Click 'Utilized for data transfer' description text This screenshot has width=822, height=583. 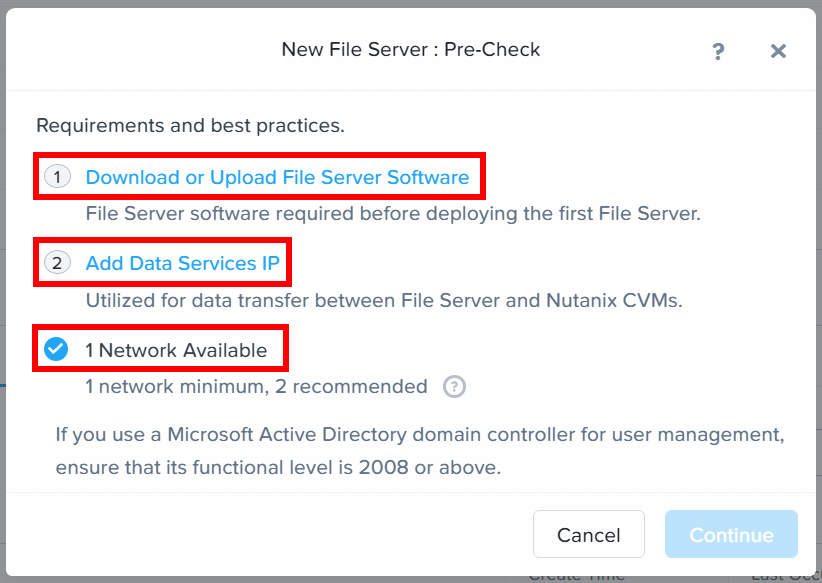[x=384, y=299]
